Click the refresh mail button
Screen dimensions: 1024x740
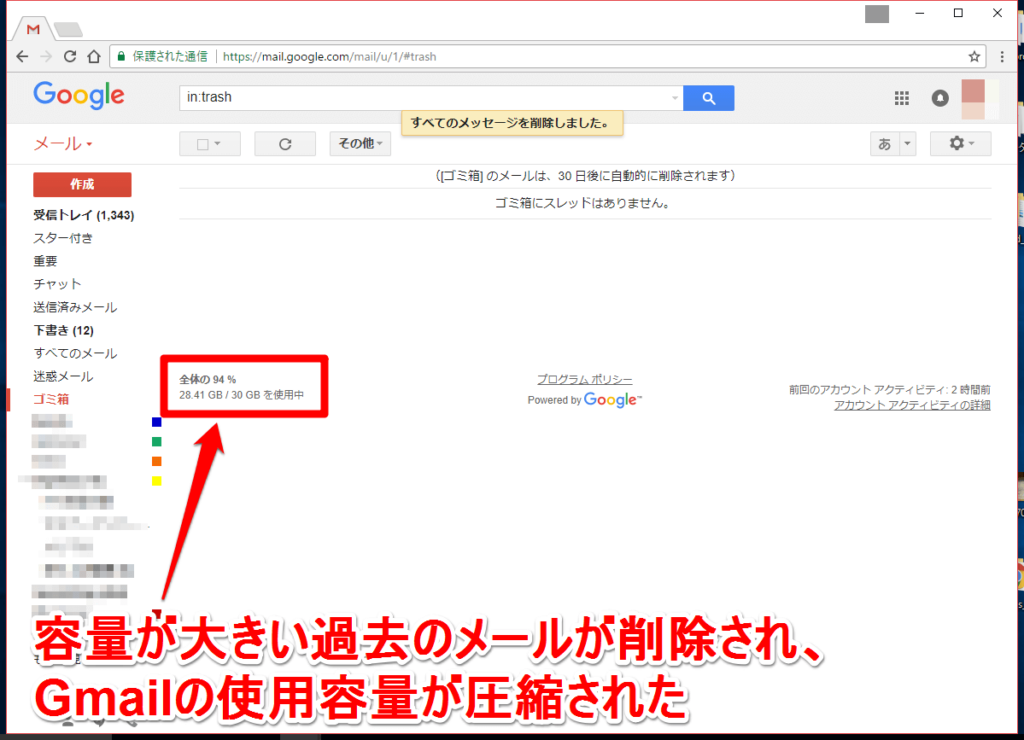click(x=285, y=144)
